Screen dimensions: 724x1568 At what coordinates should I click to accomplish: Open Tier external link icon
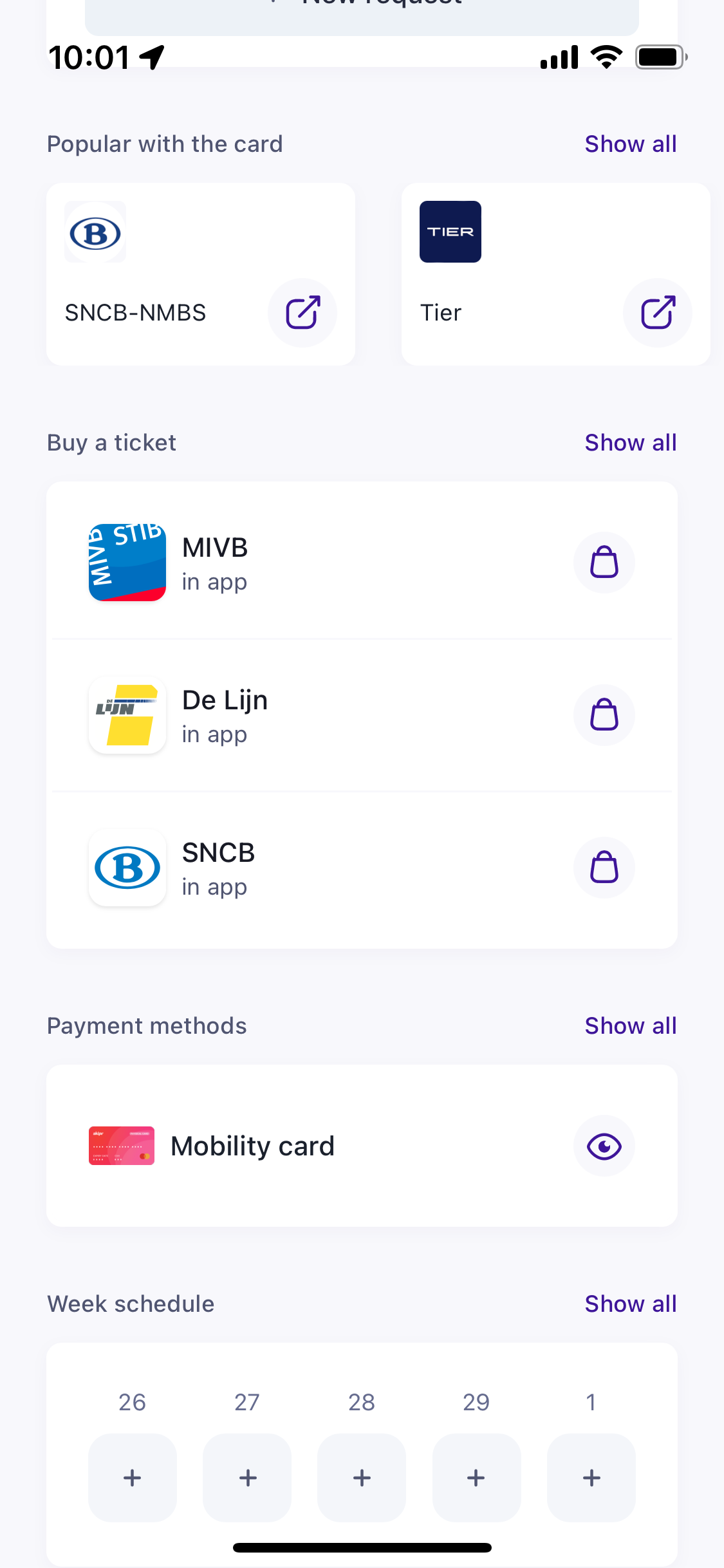[x=657, y=313]
